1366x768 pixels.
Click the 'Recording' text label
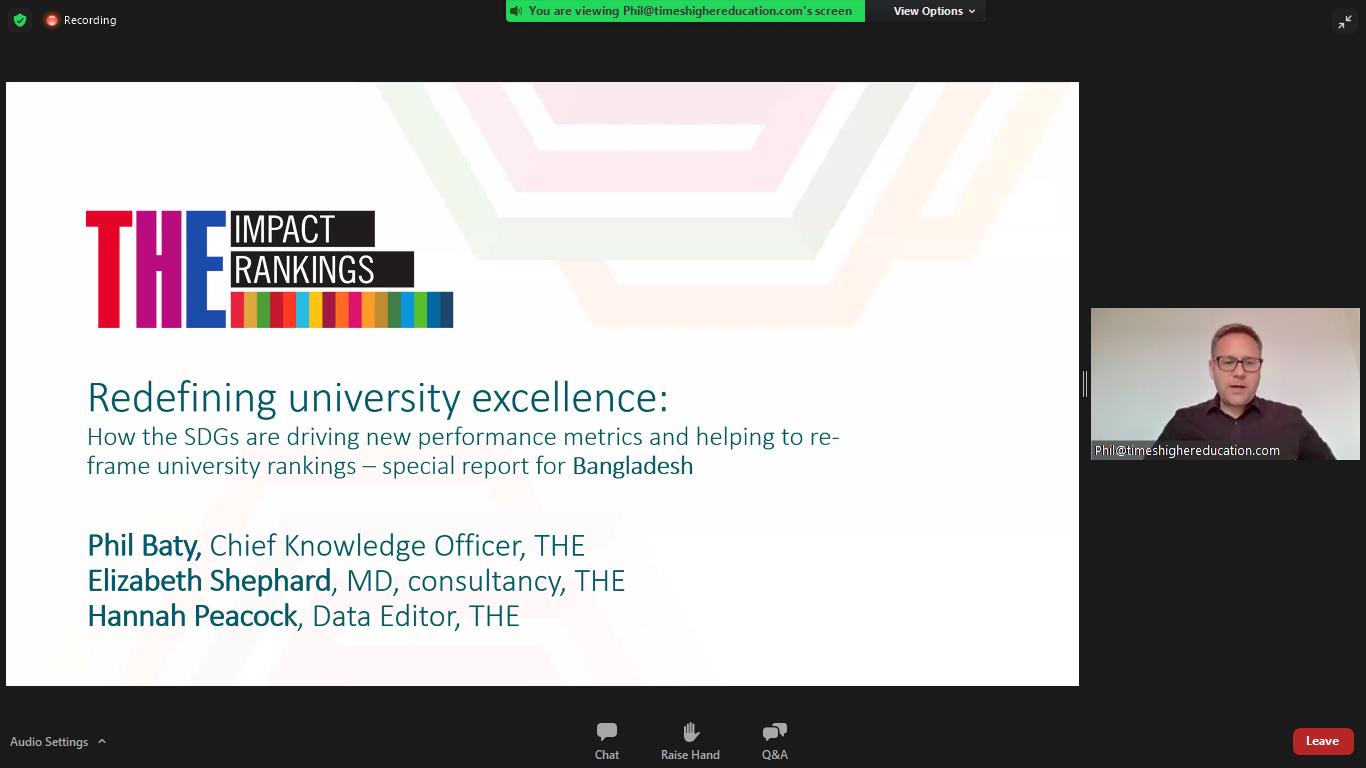click(90, 20)
